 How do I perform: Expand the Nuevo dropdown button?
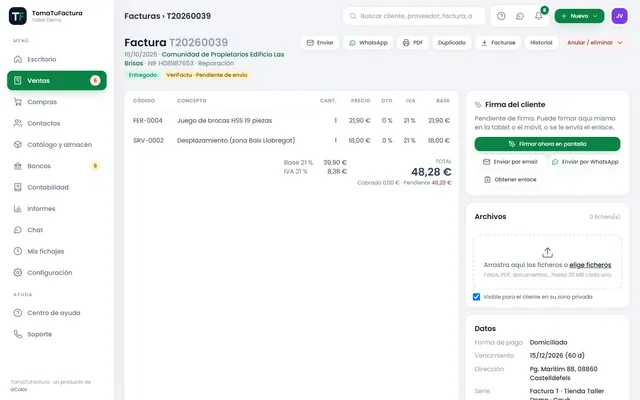pos(579,16)
